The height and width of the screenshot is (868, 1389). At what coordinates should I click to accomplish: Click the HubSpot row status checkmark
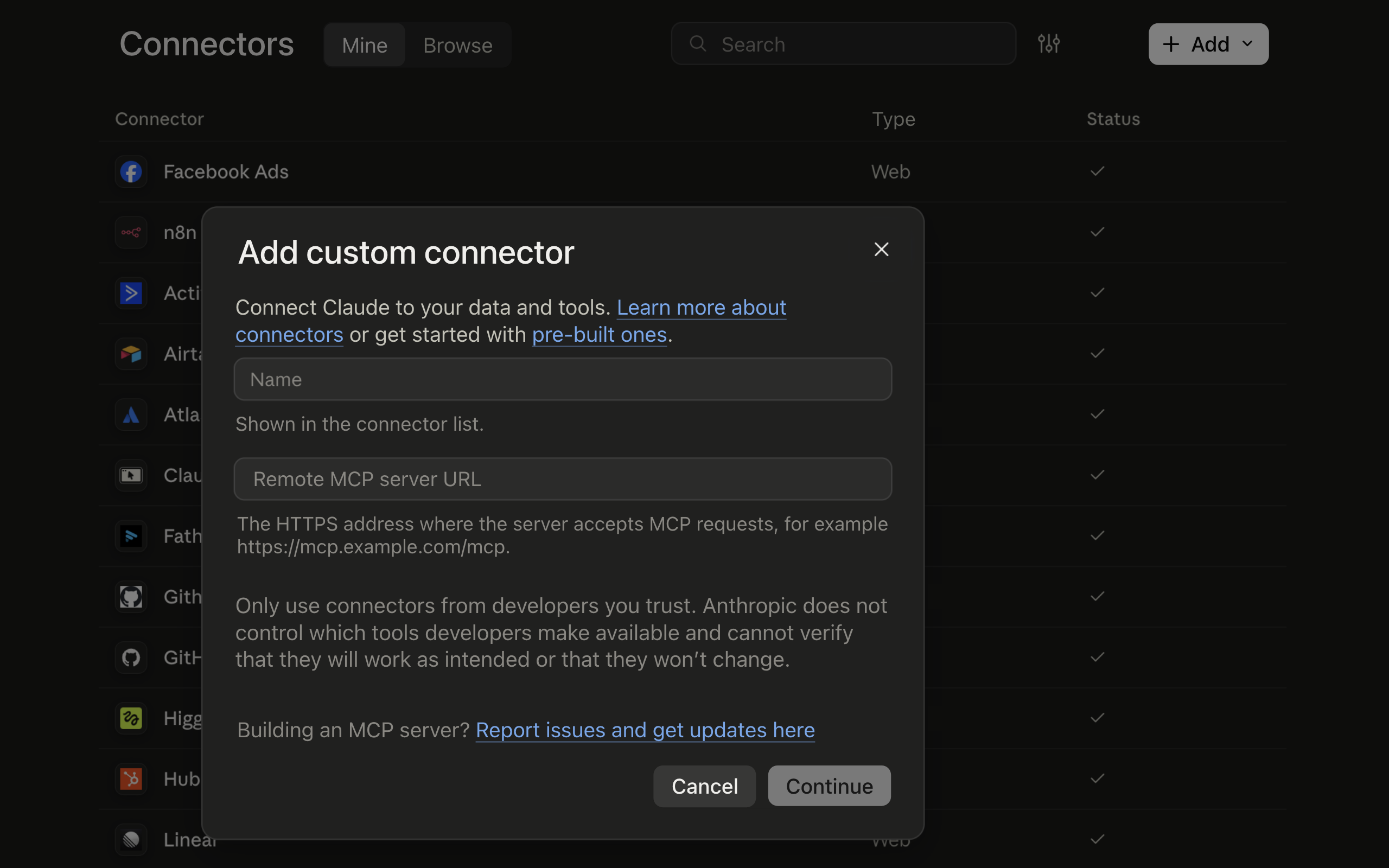pyautogui.click(x=1097, y=778)
